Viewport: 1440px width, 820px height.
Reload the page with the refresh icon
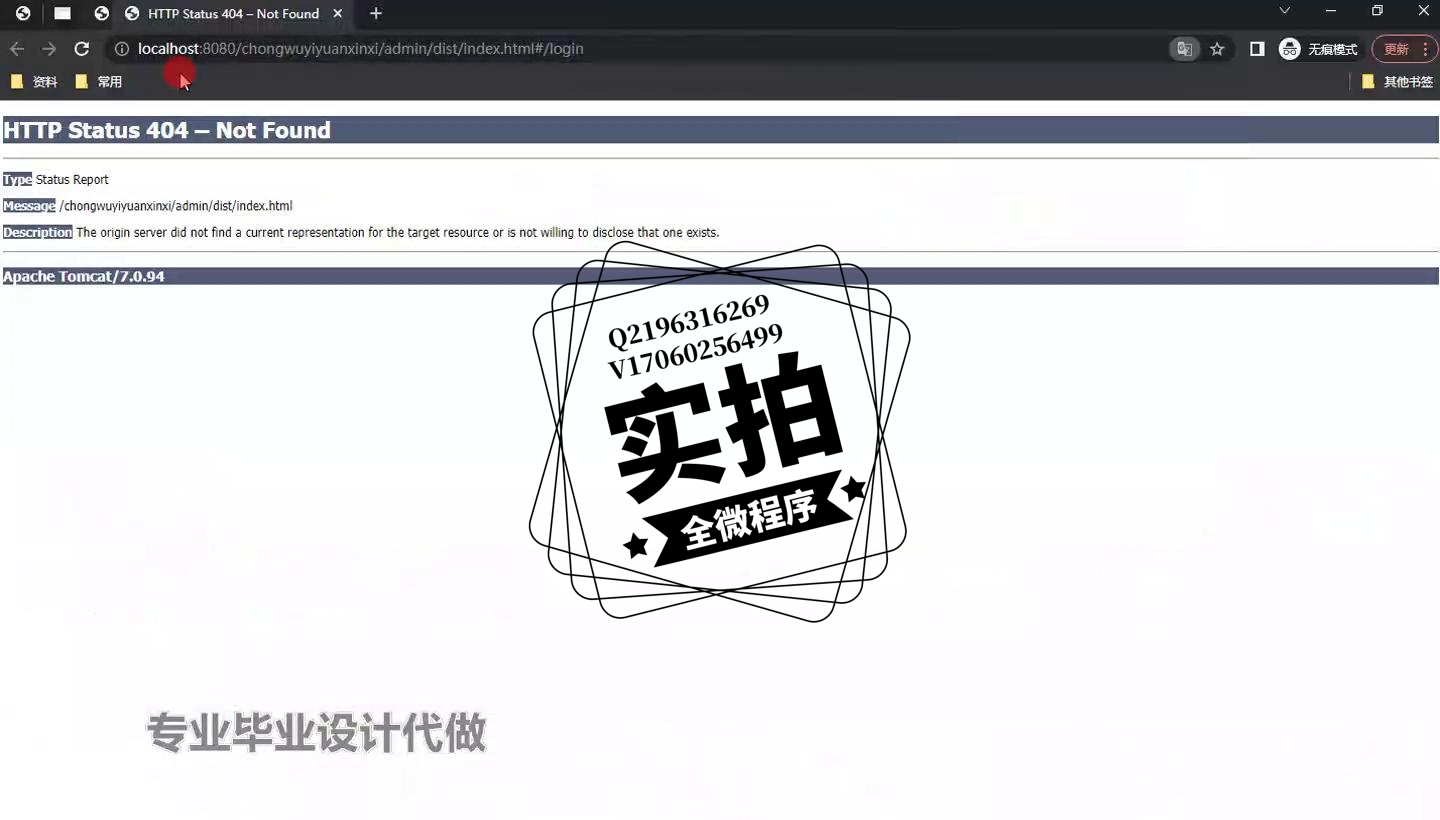tap(82, 49)
